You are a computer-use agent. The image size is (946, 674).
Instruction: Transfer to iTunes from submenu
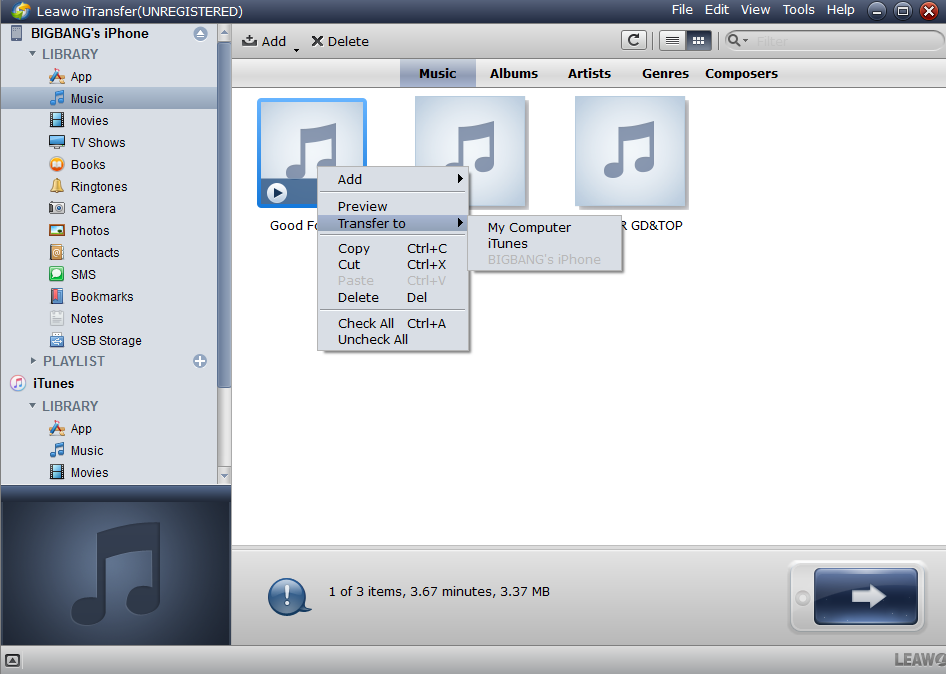(x=545, y=244)
